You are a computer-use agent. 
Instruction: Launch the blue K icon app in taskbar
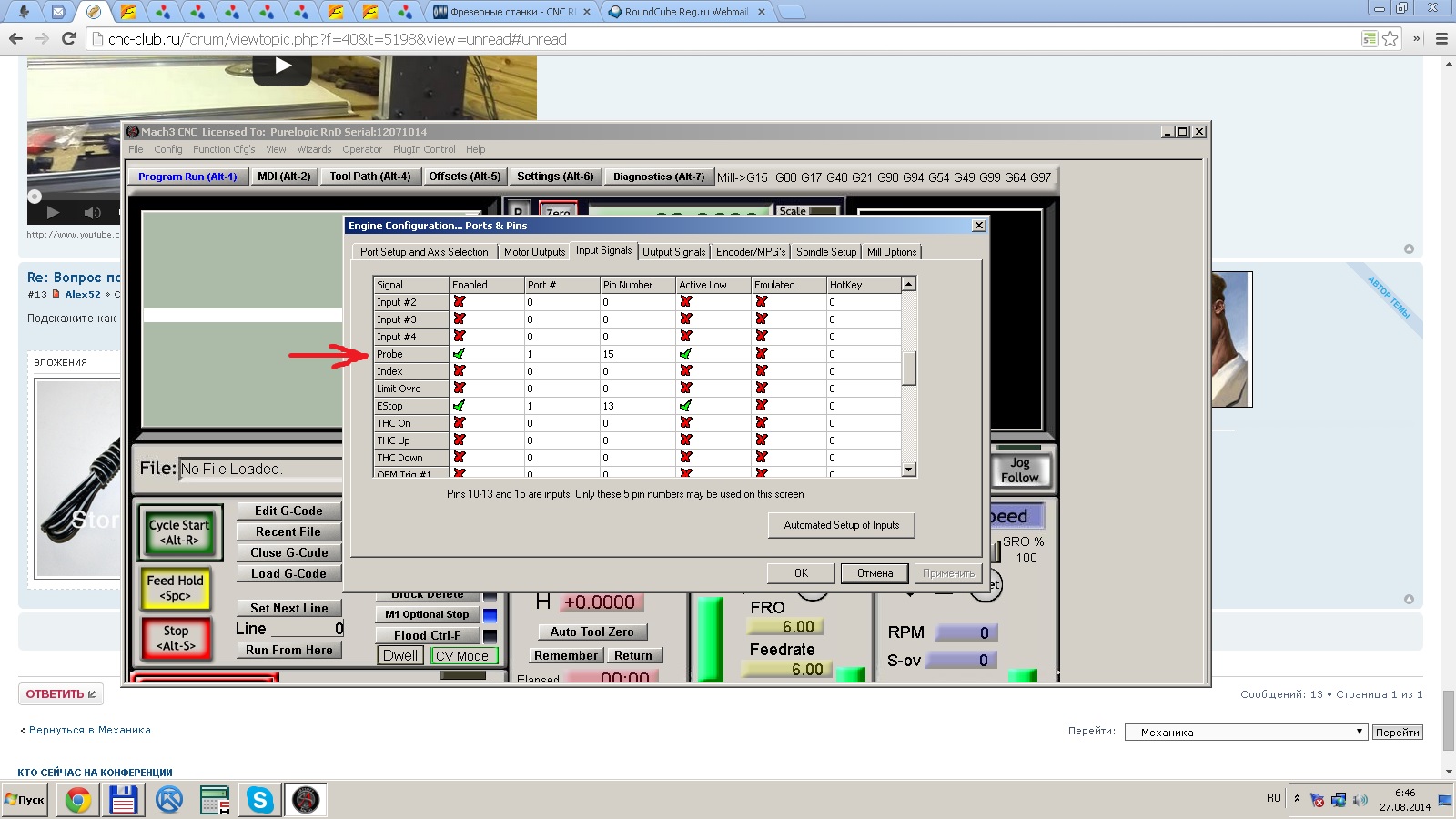[169, 800]
